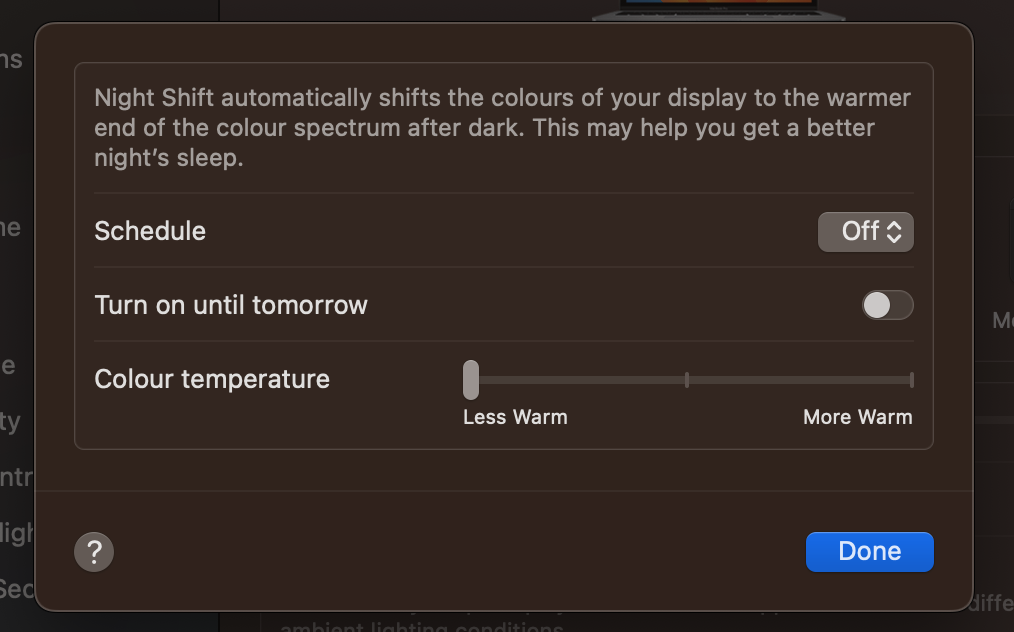Click the Colour temperature slider thumb
The image size is (1014, 632).
(471, 380)
